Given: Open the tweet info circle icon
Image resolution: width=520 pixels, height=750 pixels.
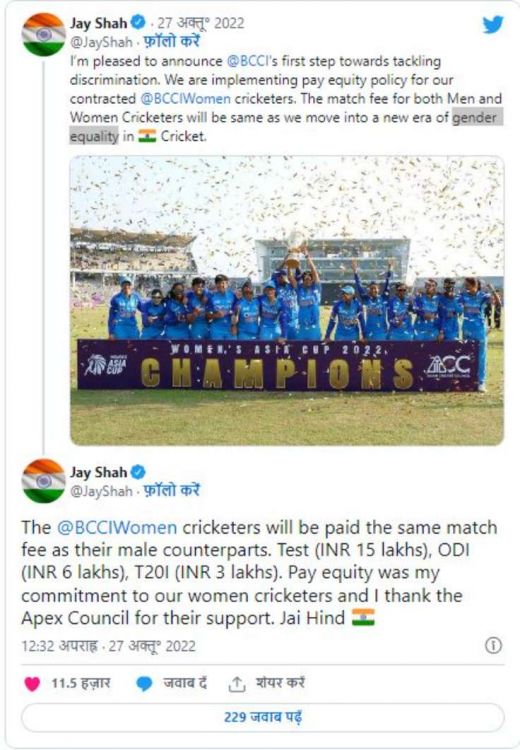Looking at the screenshot, I should 493,646.
